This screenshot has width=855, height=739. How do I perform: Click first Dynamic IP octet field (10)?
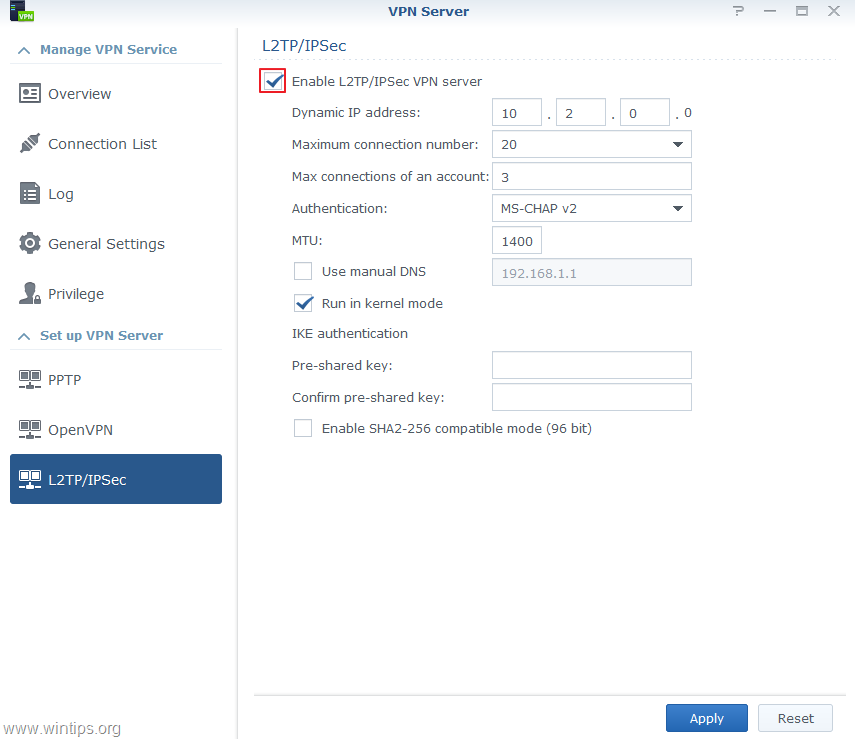(517, 112)
